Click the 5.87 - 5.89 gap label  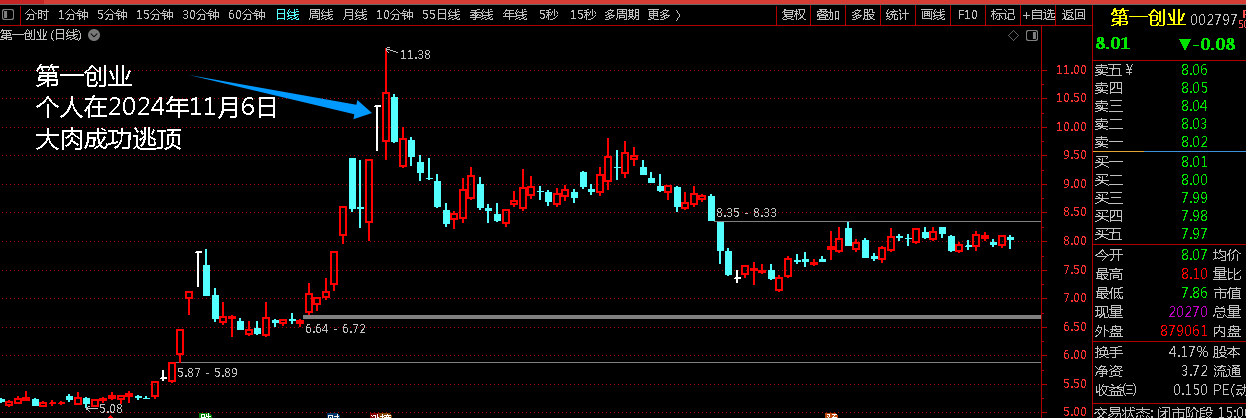coord(208,371)
